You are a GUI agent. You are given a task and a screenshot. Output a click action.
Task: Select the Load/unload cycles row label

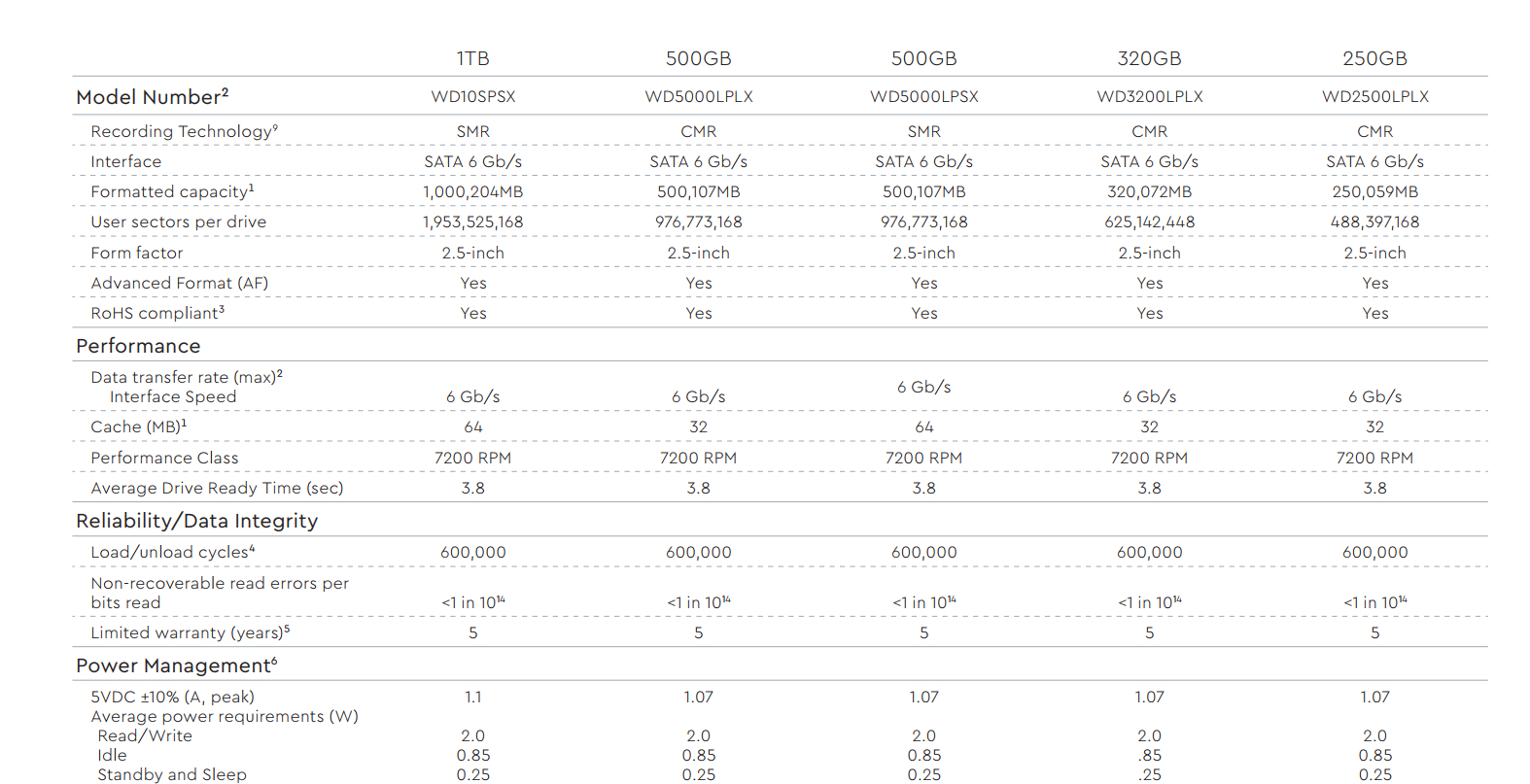[173, 552]
